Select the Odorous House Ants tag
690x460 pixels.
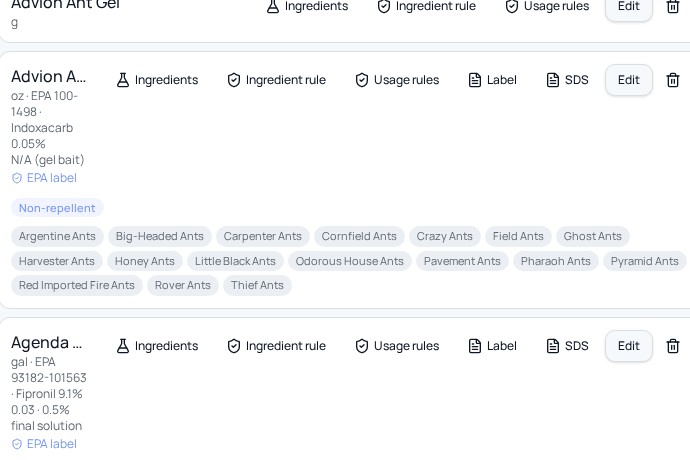(x=350, y=261)
